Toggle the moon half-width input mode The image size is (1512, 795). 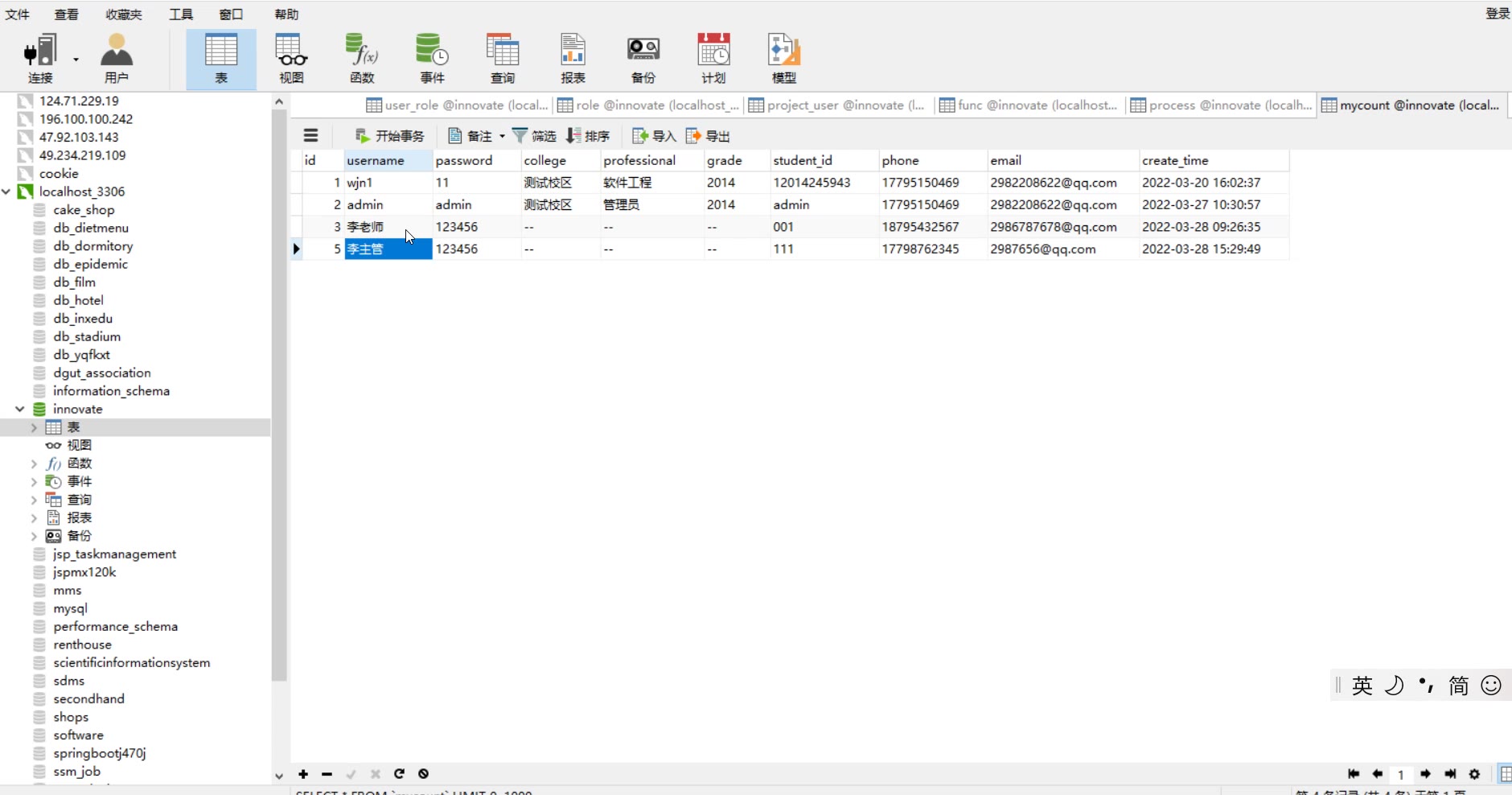(x=1394, y=686)
